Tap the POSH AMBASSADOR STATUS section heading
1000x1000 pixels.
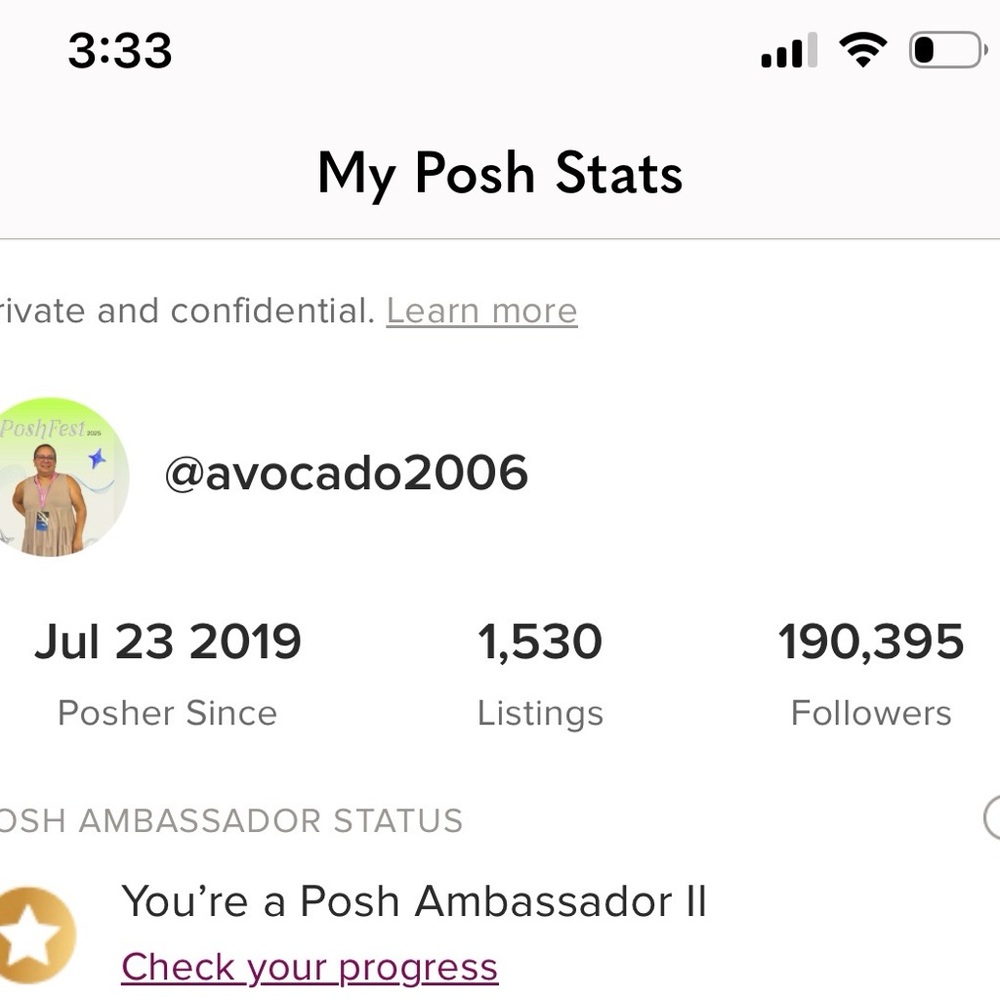coord(230,820)
